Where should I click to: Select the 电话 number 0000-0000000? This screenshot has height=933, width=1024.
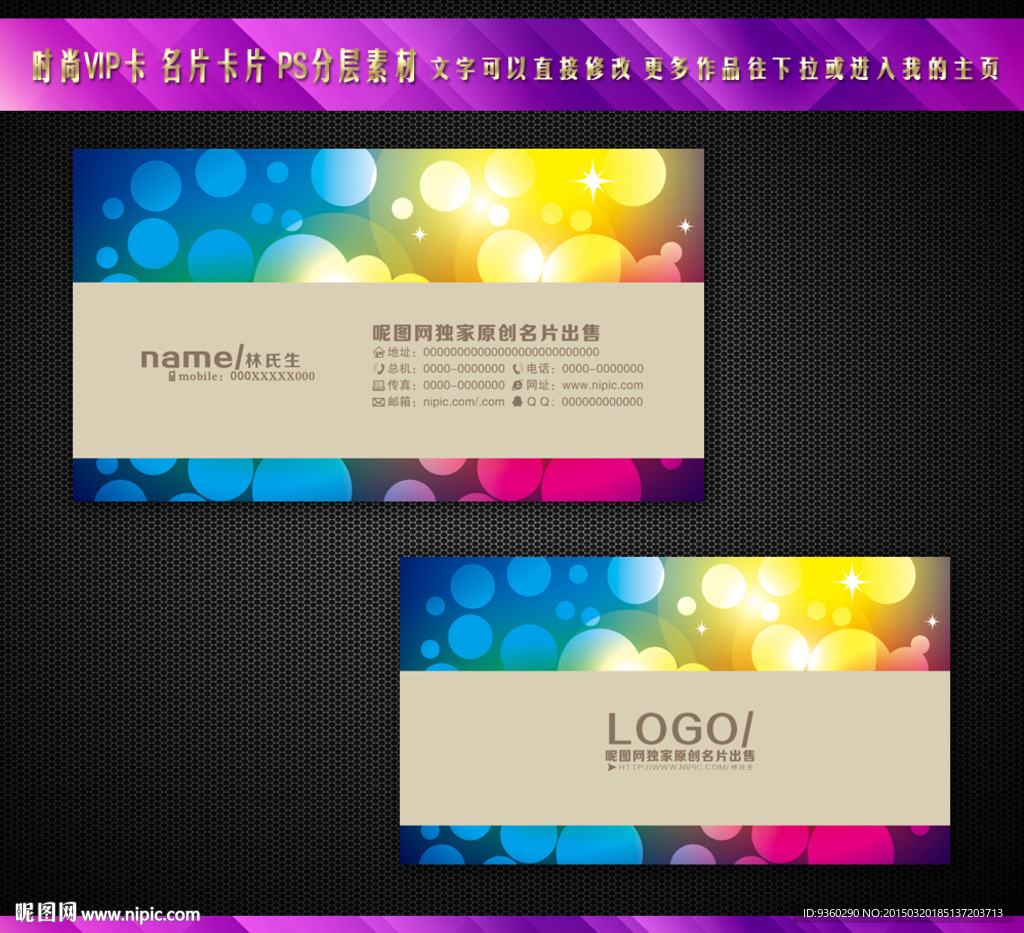pos(603,369)
